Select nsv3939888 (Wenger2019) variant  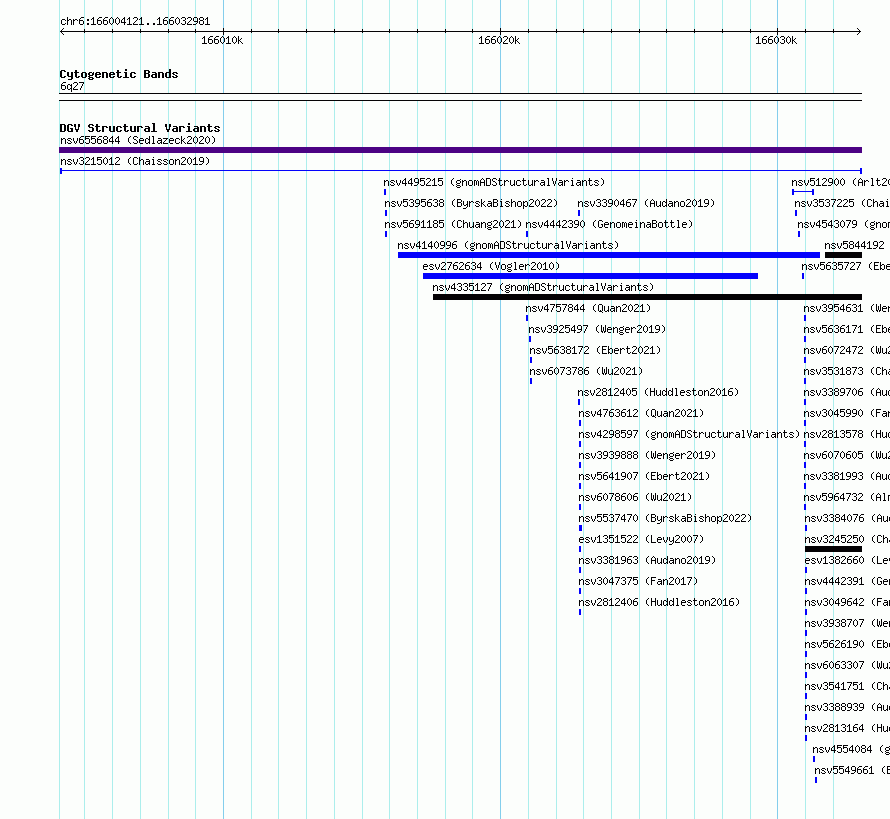point(647,455)
